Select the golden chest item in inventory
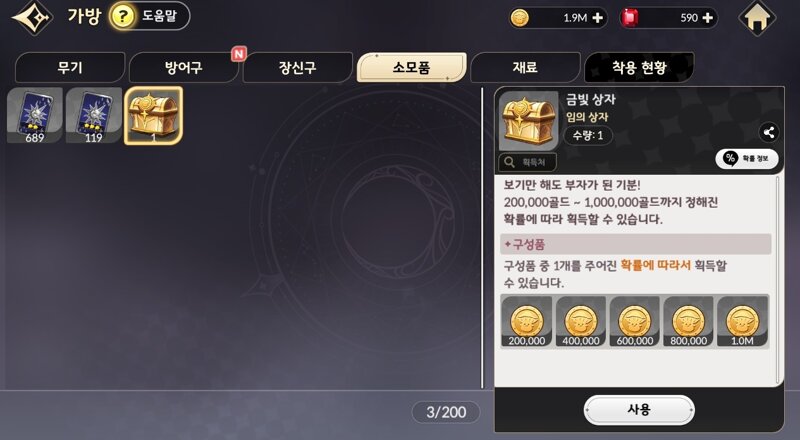The image size is (800, 440). coord(153,115)
